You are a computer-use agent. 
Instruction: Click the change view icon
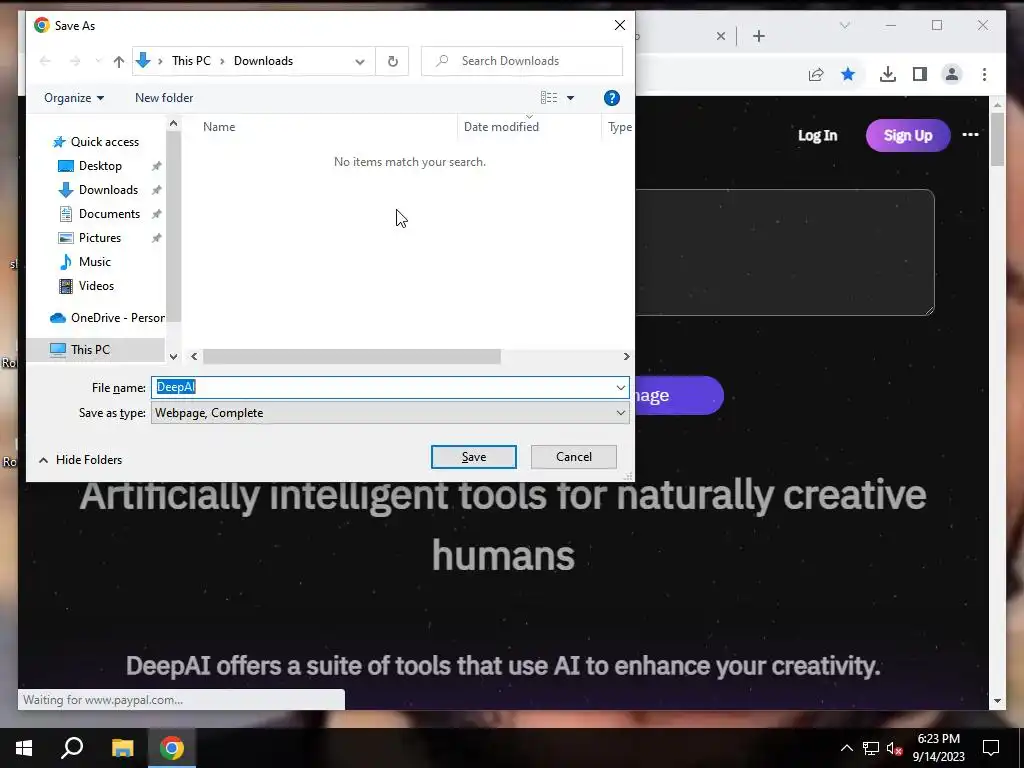coord(549,98)
